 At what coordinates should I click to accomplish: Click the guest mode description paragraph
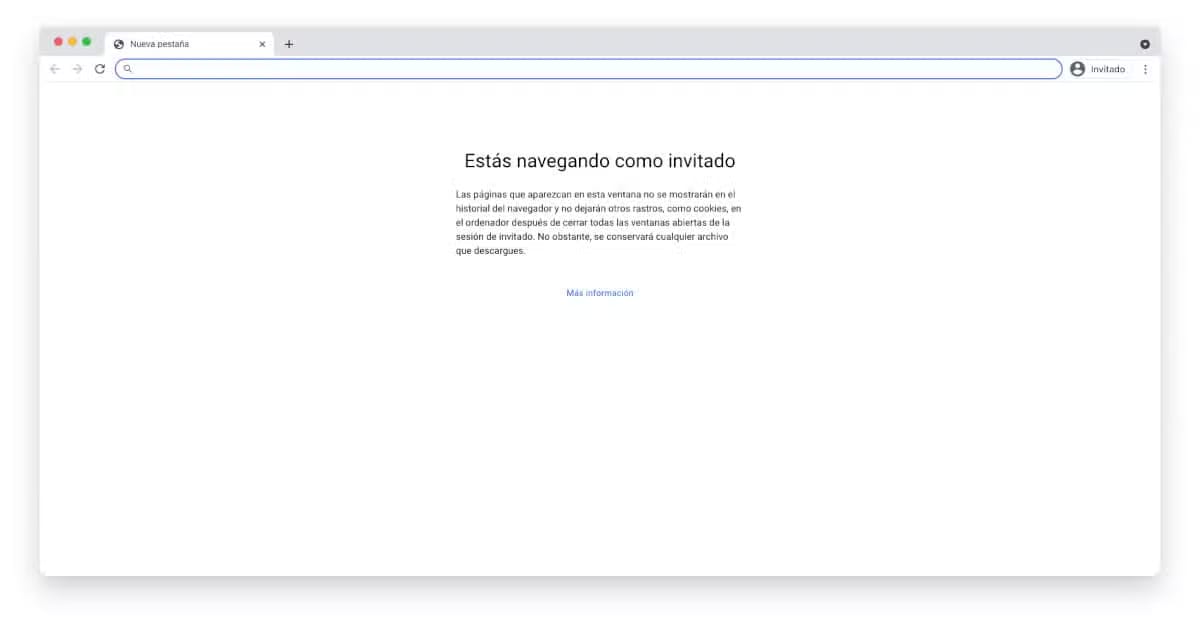[598, 222]
